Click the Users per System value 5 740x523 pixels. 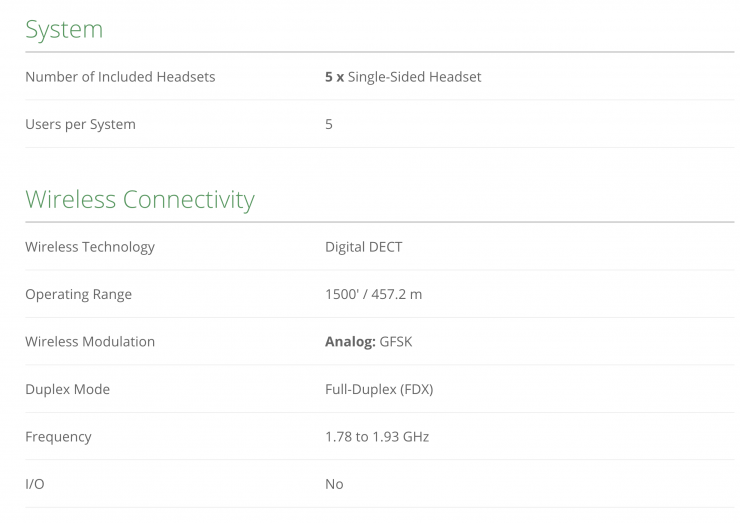point(329,125)
